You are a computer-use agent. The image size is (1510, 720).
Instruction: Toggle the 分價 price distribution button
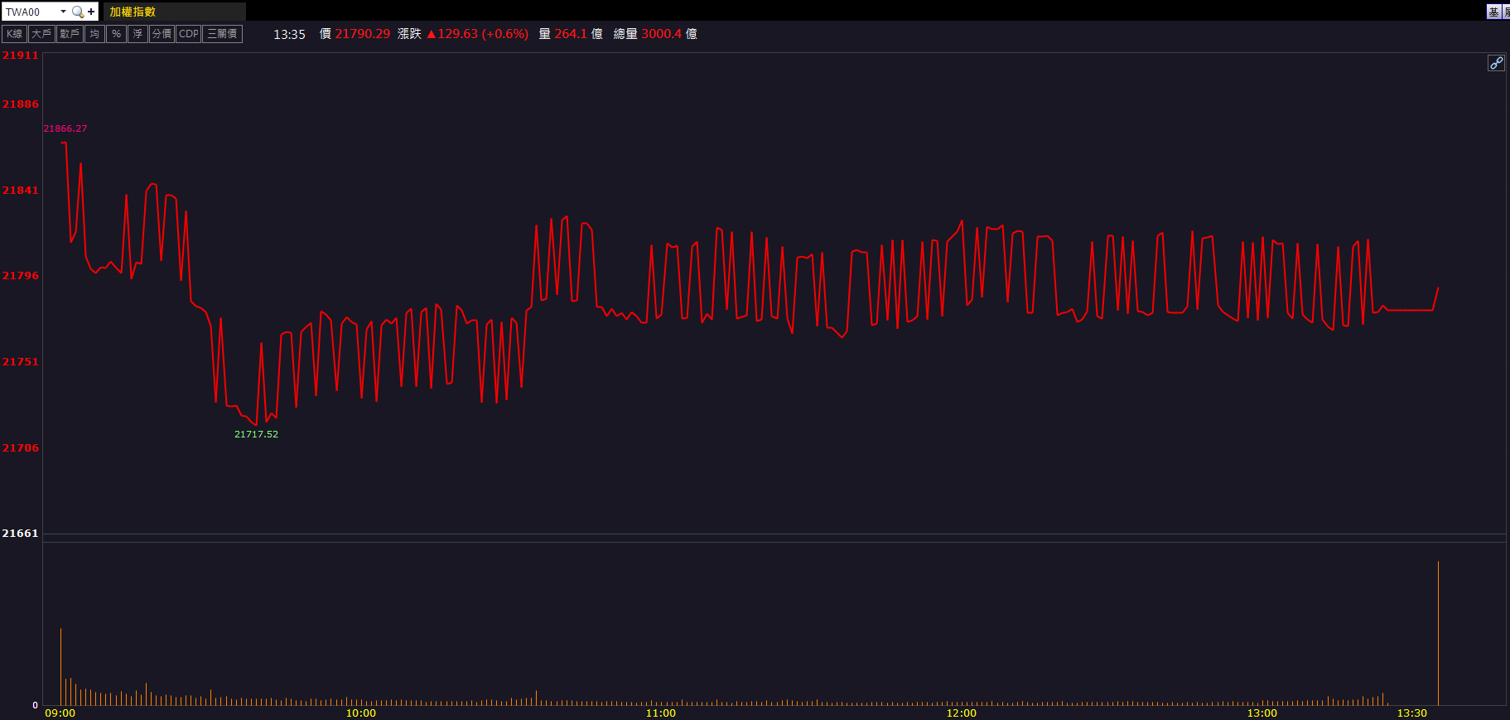[x=162, y=34]
